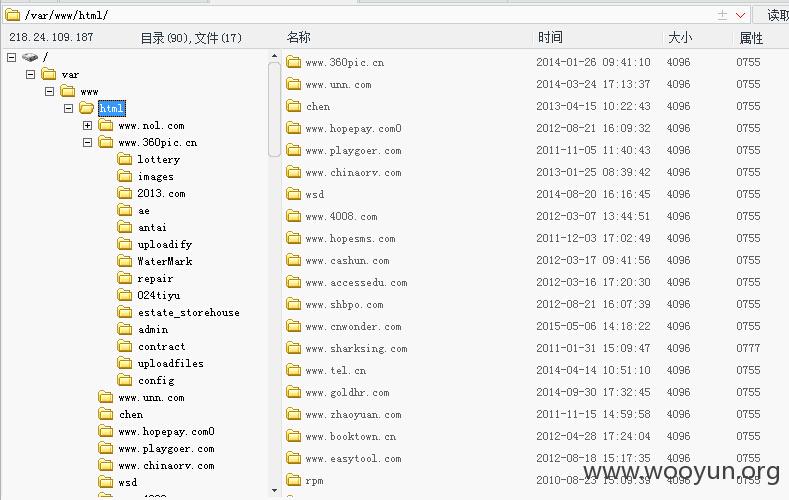This screenshot has width=789, height=500.
Task: Select uploadify folder in tree
Action: pyautogui.click(x=165, y=244)
